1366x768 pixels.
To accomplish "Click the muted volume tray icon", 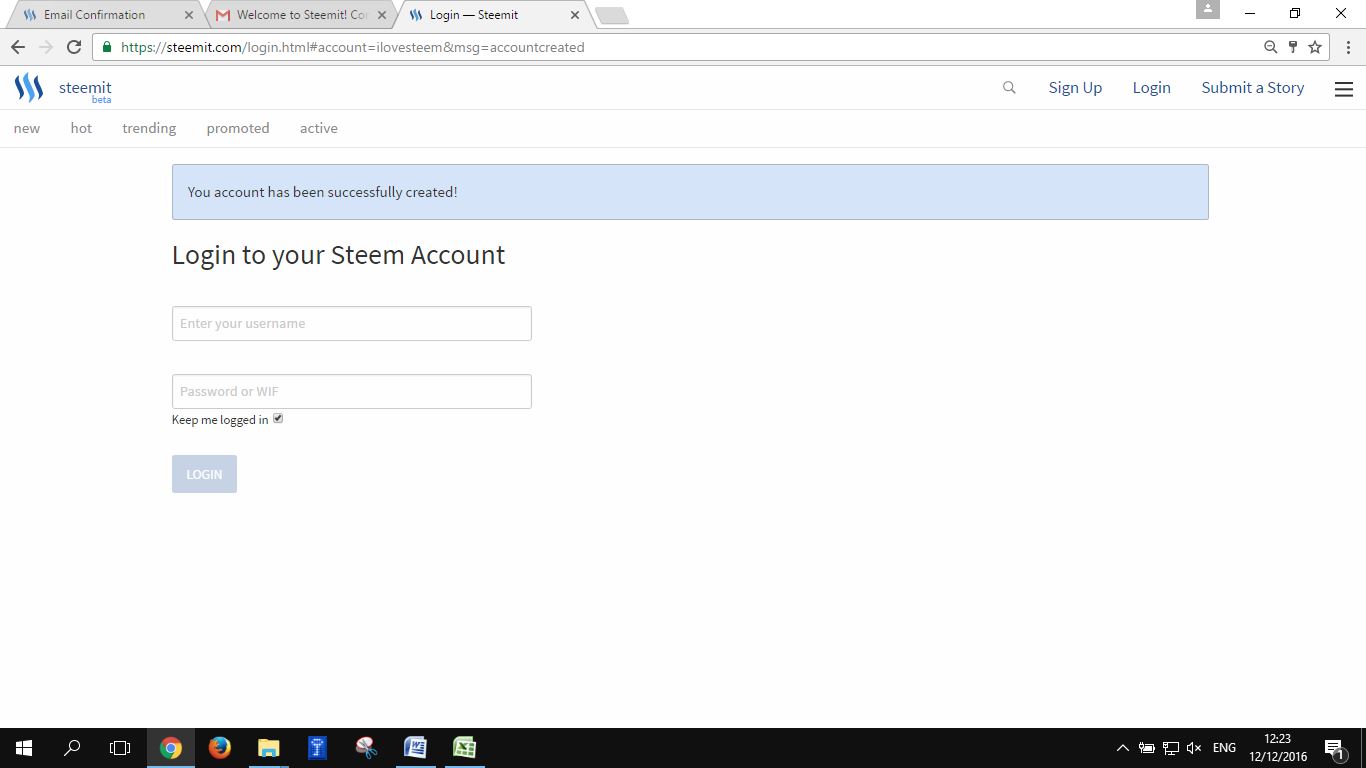I will tap(1194, 748).
